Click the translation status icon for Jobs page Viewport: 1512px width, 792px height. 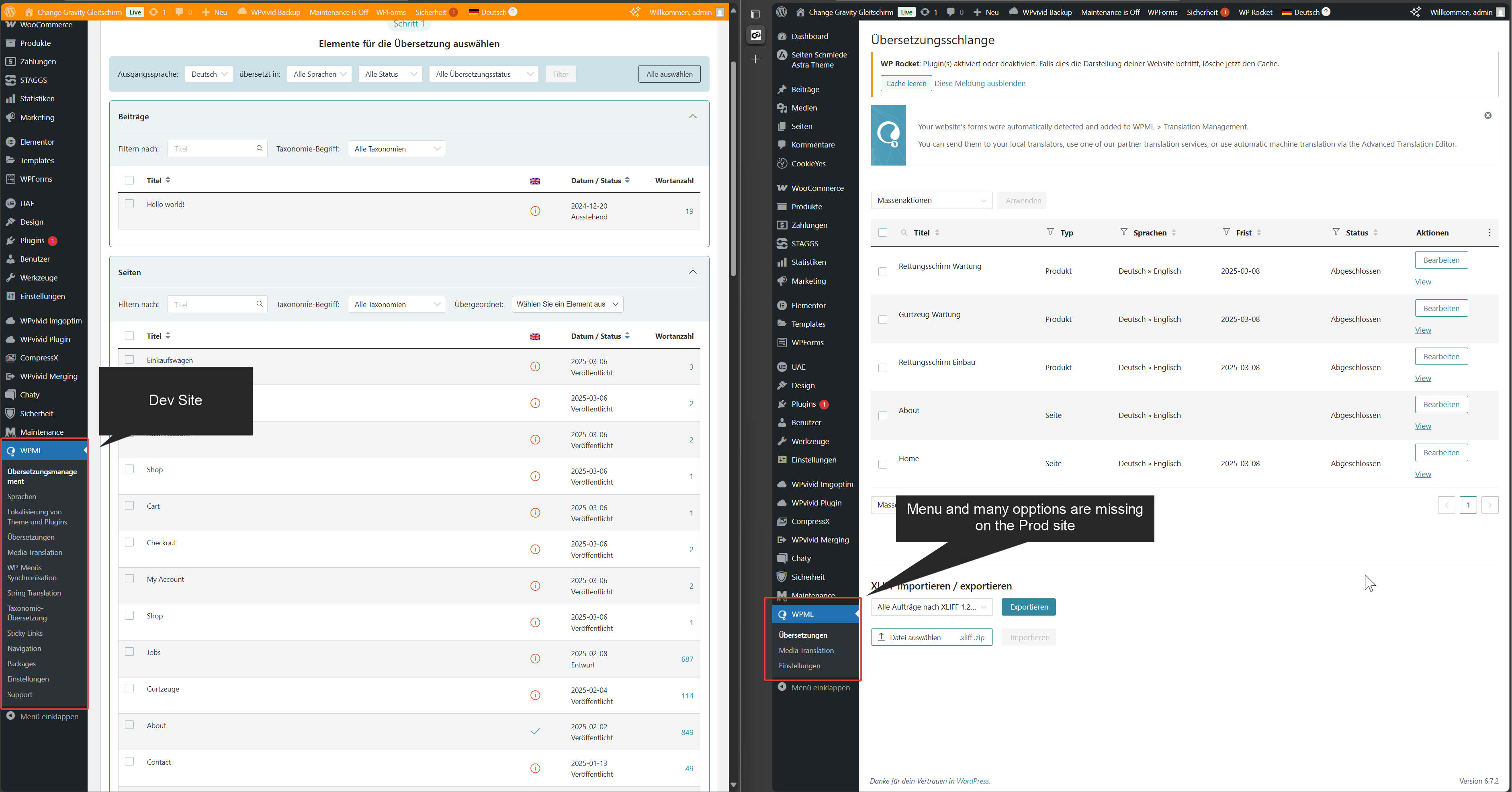[x=535, y=659]
